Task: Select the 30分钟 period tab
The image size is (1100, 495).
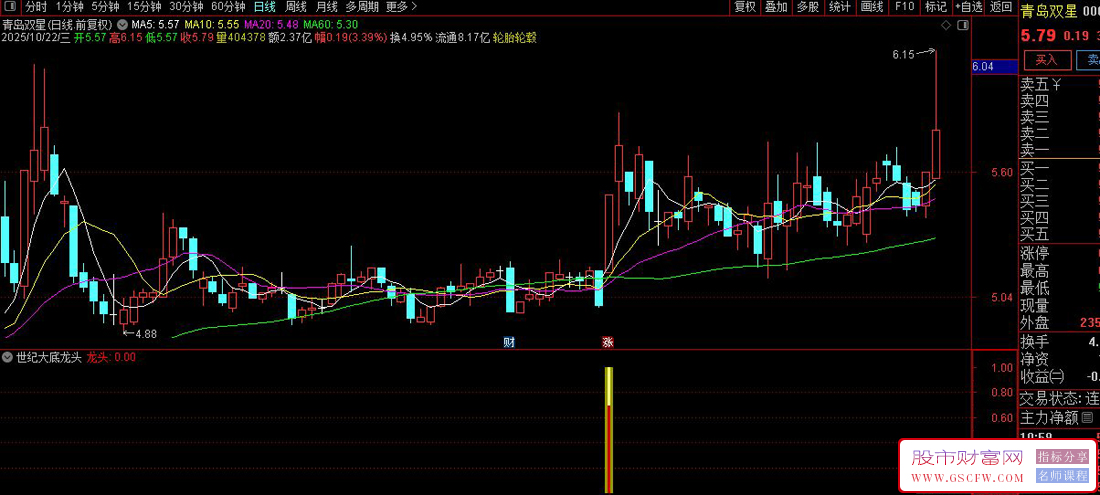Action: click(187, 7)
